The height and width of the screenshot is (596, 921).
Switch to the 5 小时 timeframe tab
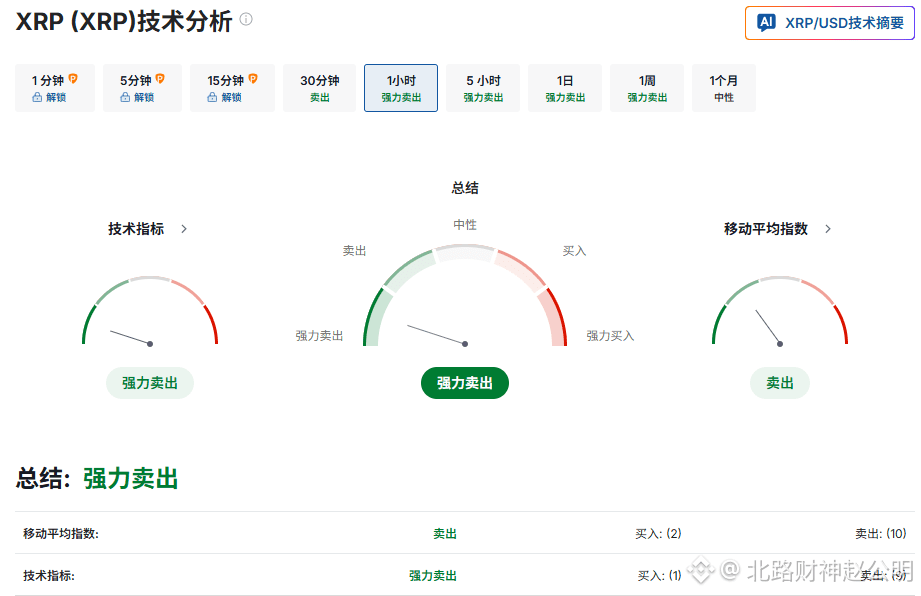pyautogui.click(x=483, y=88)
